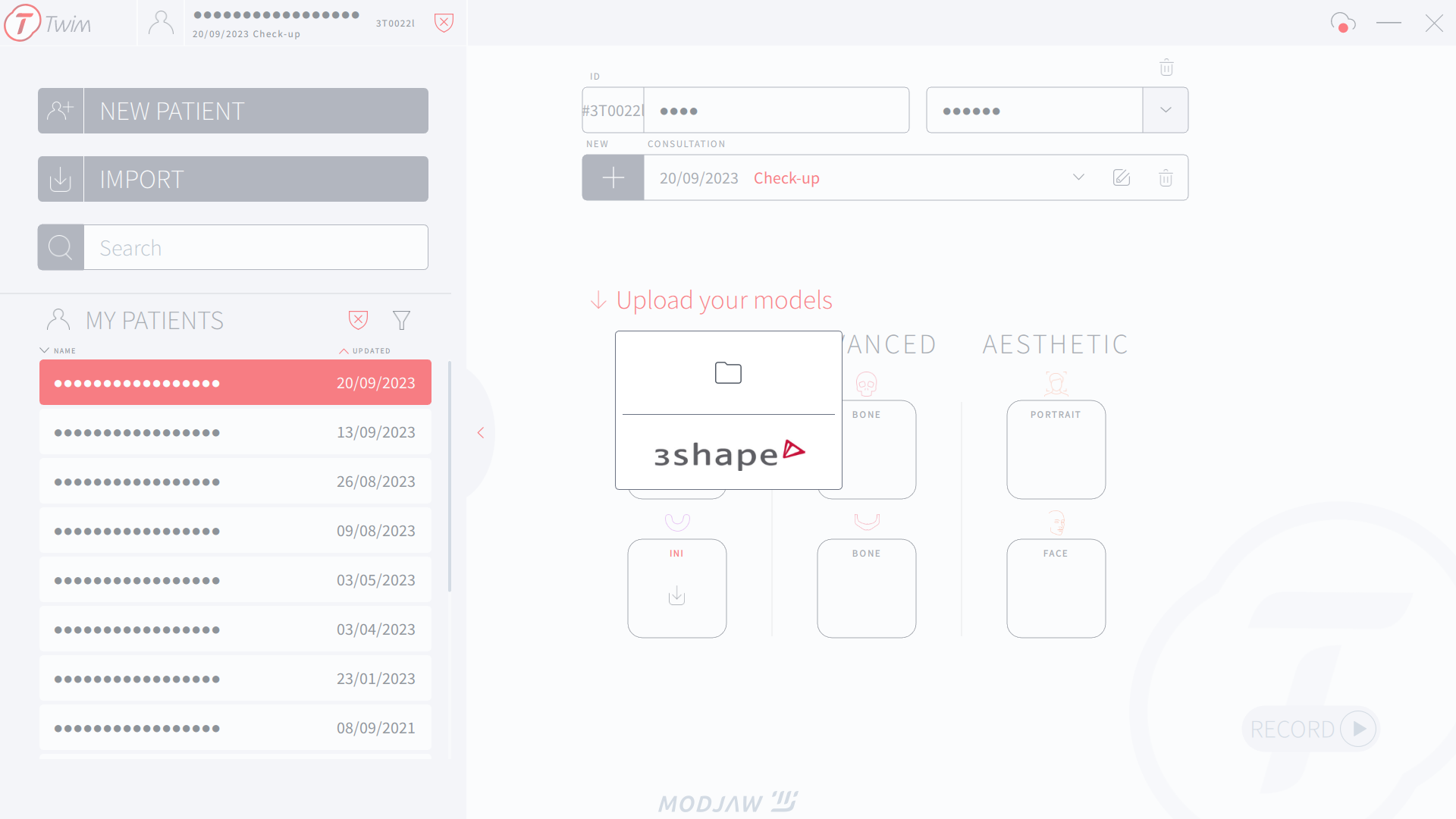Screen dimensions: 1456x819
Task: Click the NEW PATIENT button
Action: tap(232, 111)
